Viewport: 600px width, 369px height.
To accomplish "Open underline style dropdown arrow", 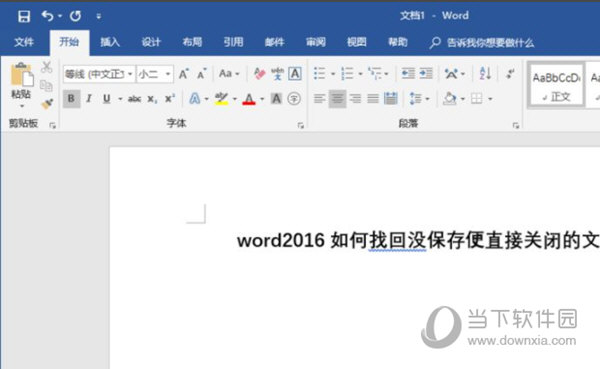I will tap(120, 99).
